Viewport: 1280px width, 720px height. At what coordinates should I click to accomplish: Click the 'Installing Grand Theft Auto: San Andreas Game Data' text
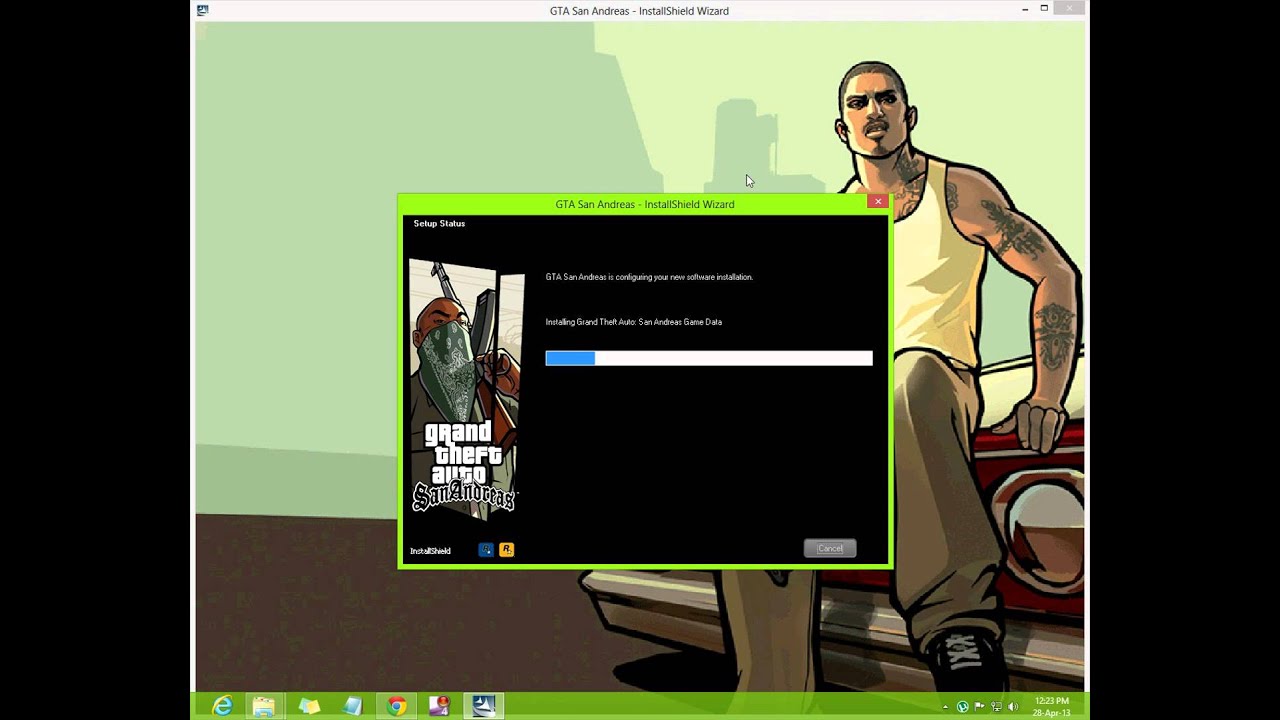click(x=633, y=322)
